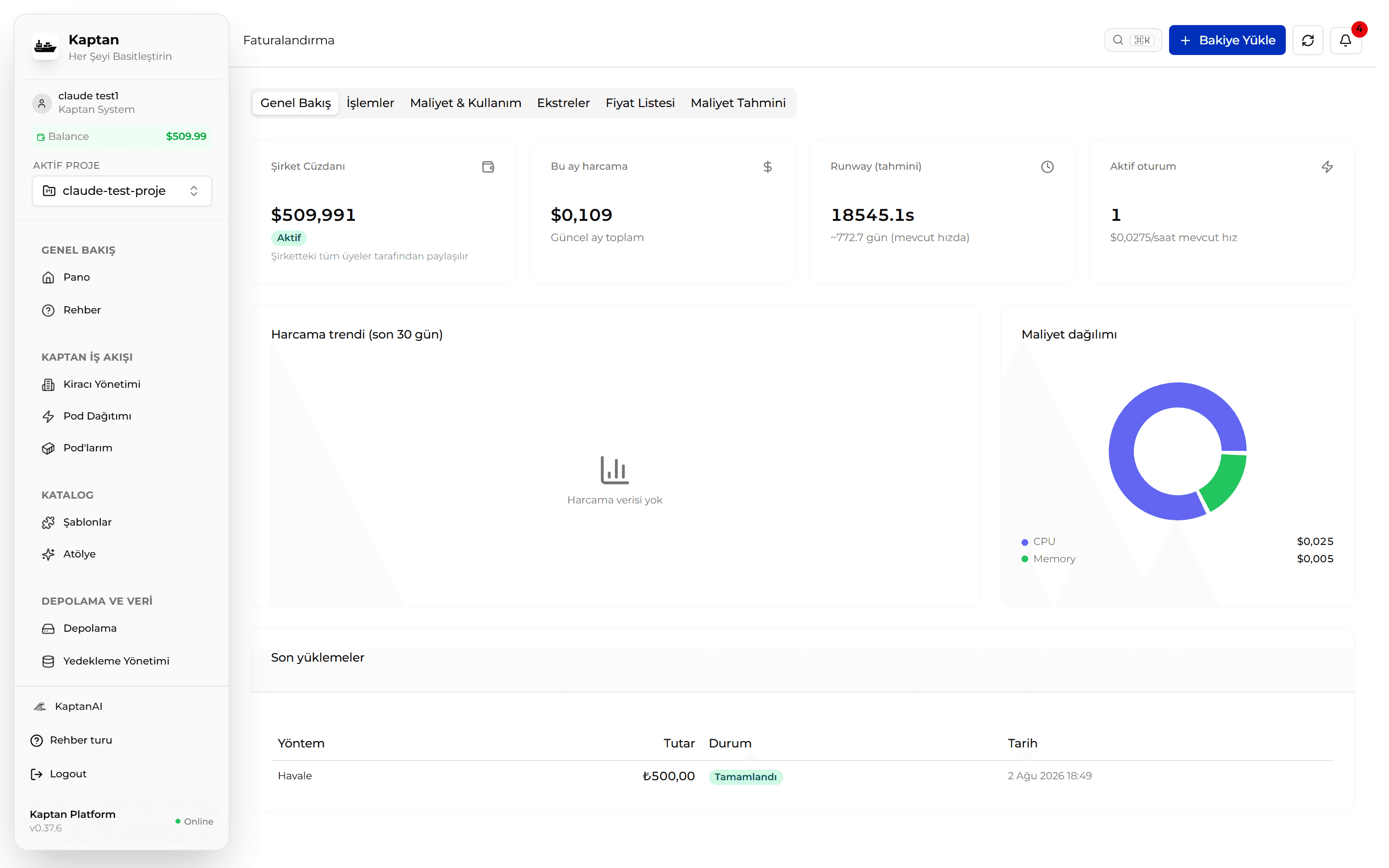Click the Kiracı Yönetimi building icon
The image size is (1389, 868).
48,385
